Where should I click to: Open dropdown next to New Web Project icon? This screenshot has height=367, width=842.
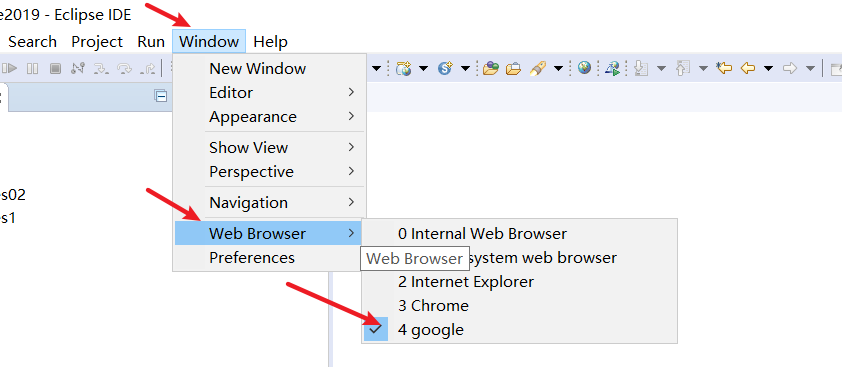[x=424, y=69]
